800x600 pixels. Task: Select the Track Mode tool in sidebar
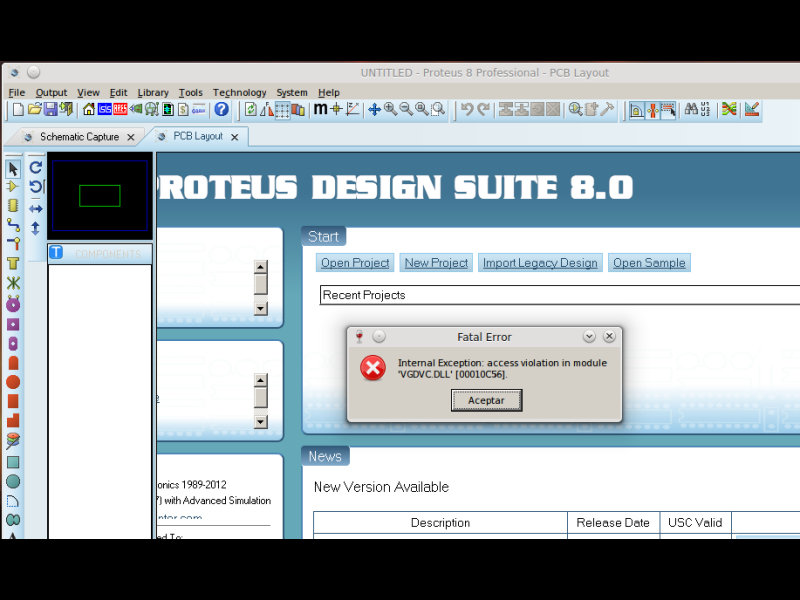13,224
